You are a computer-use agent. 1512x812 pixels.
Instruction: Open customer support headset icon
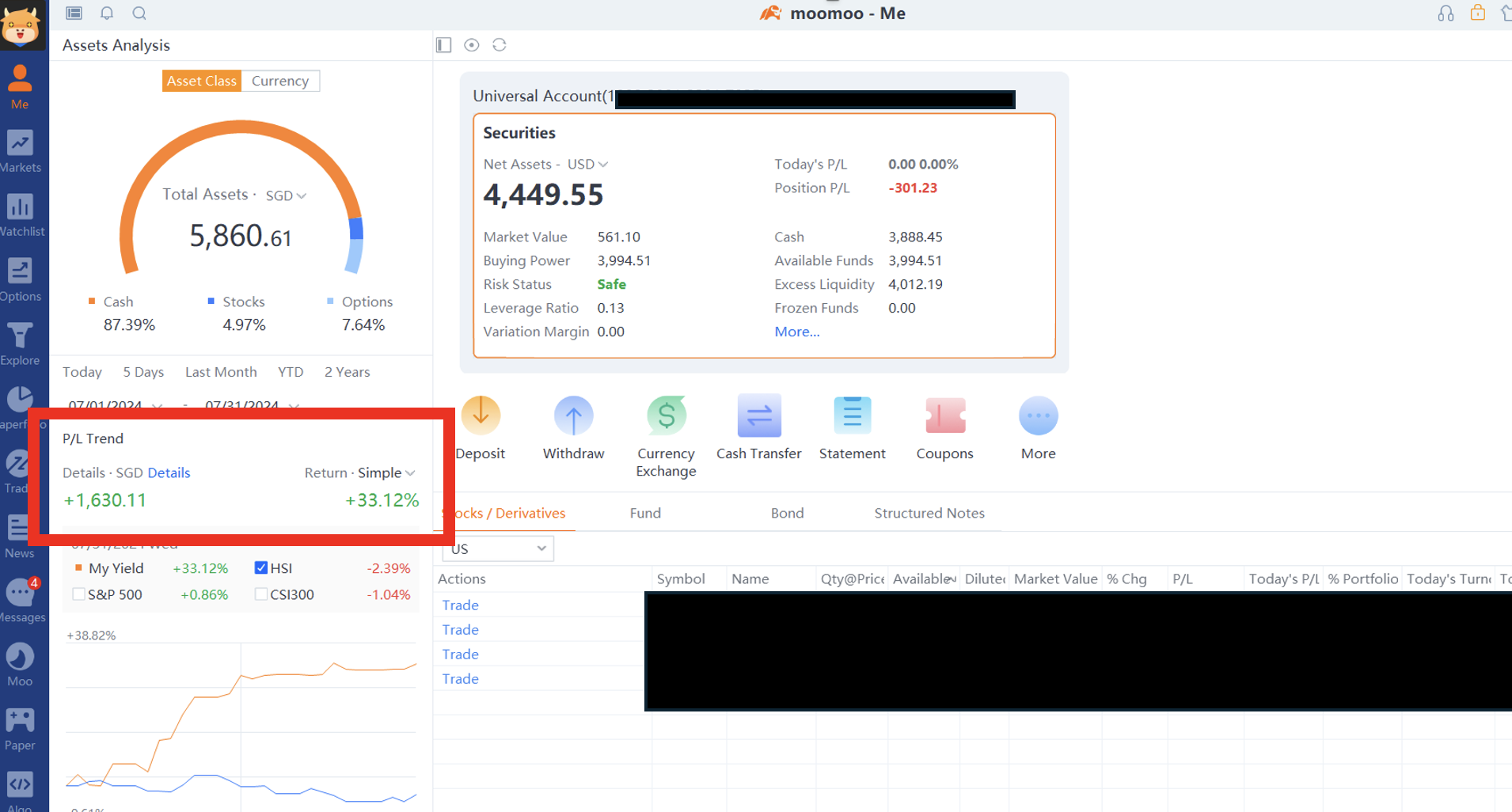pos(1446,13)
